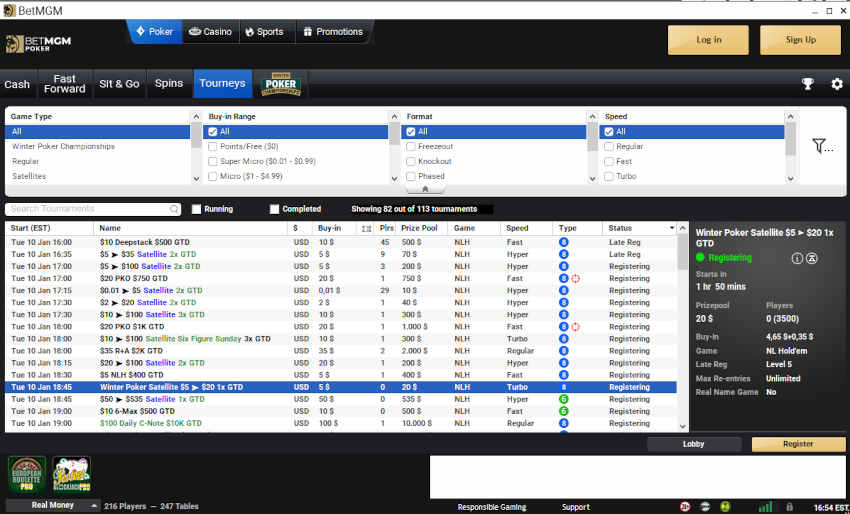Viewport: 850px width, 514px height.
Task: Click the type icon of $35 R+A $2K GTD
Action: tap(564, 351)
